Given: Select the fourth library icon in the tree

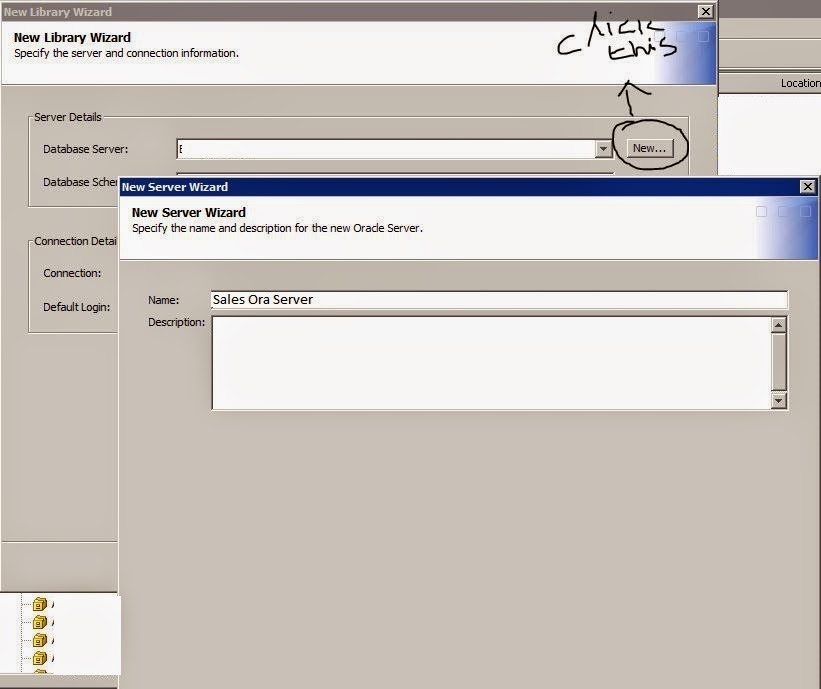Looking at the screenshot, I should click(40, 658).
